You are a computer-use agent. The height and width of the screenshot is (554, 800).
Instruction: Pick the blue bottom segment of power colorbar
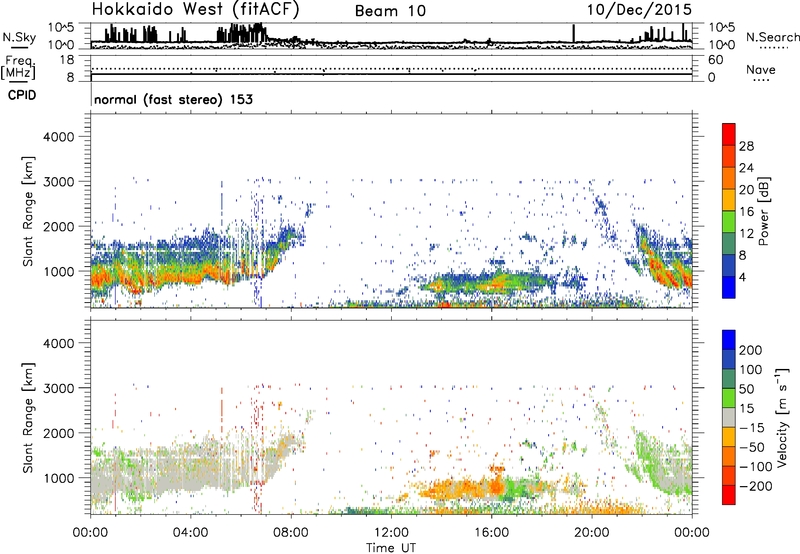tap(729, 288)
